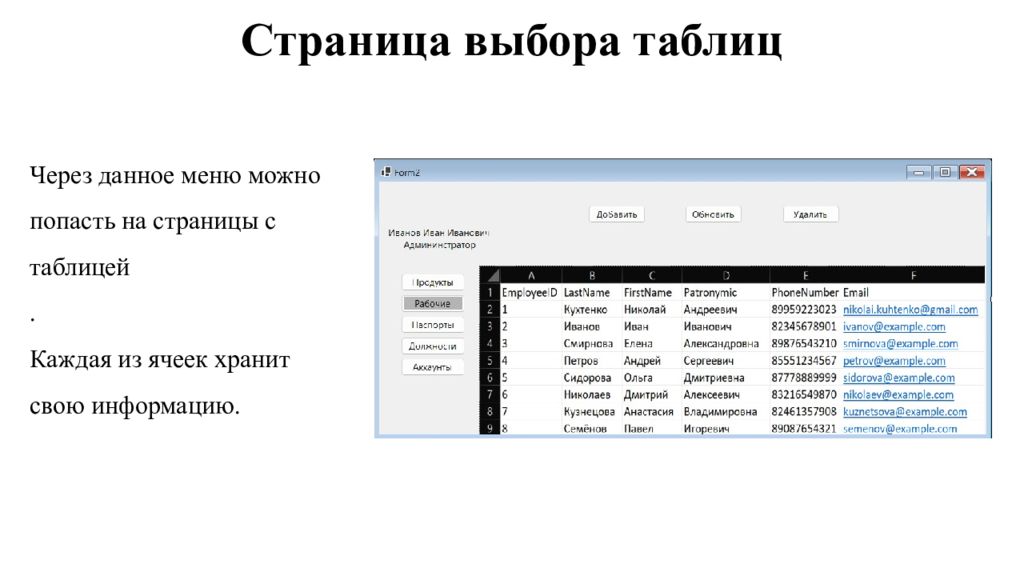Open link nikolaev@example.com
This screenshot has height=576, width=1024.
click(898, 394)
